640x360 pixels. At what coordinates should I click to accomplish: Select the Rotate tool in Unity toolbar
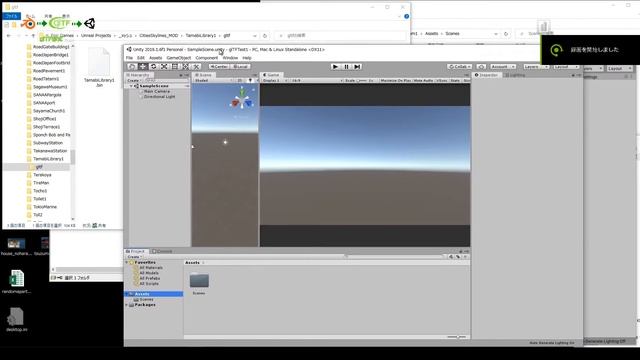pos(153,67)
